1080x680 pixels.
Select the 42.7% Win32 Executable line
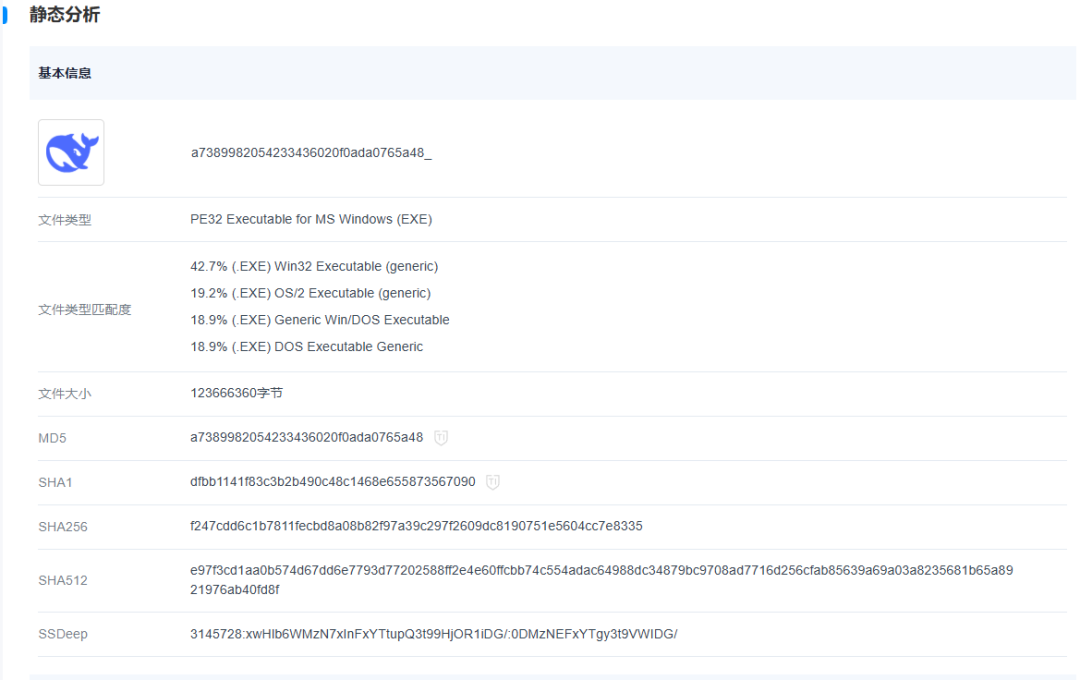point(314,266)
